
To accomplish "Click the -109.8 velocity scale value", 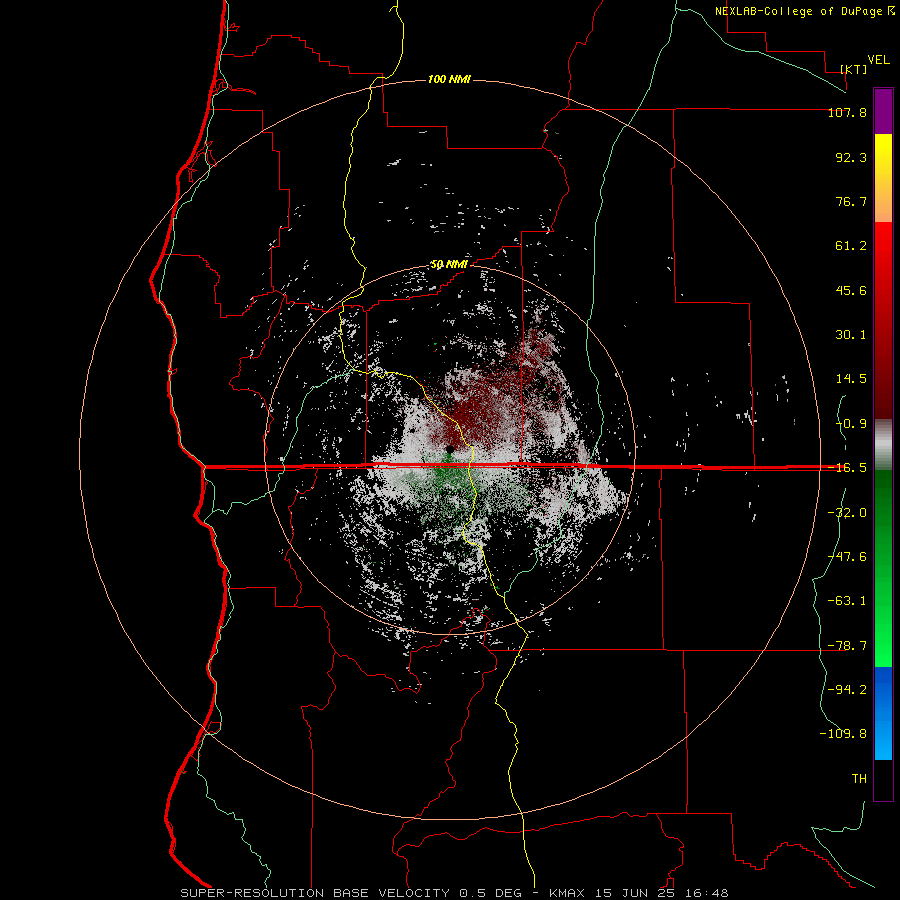I will pyautogui.click(x=843, y=734).
